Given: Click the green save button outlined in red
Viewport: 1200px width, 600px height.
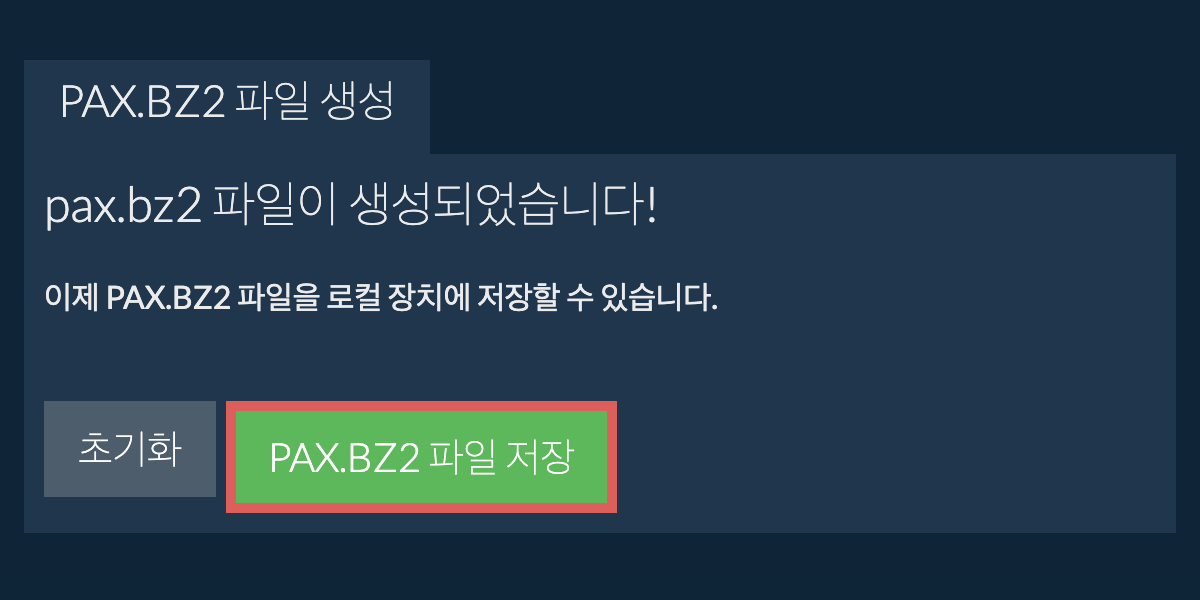Looking at the screenshot, I should click(421, 457).
